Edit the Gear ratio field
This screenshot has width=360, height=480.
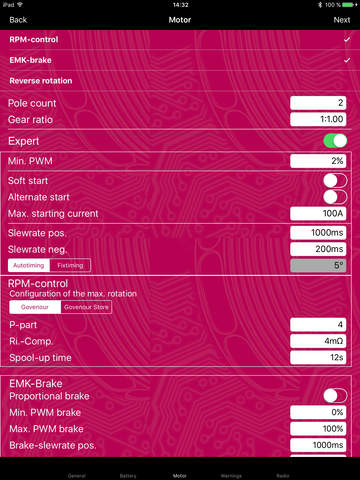(318, 119)
